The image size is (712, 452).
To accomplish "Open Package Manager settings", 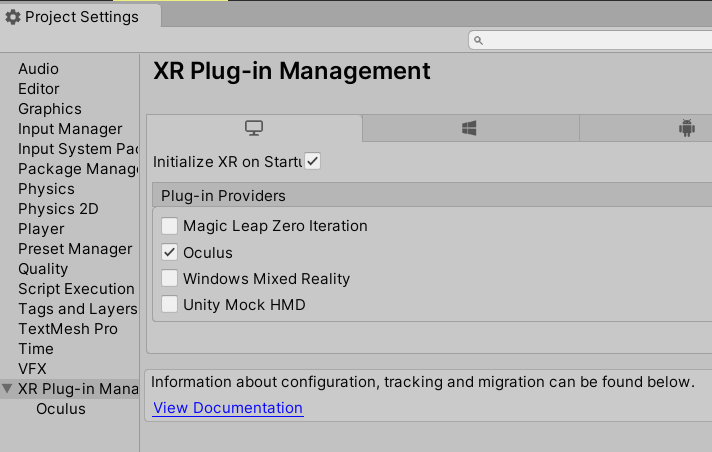I will [78, 169].
